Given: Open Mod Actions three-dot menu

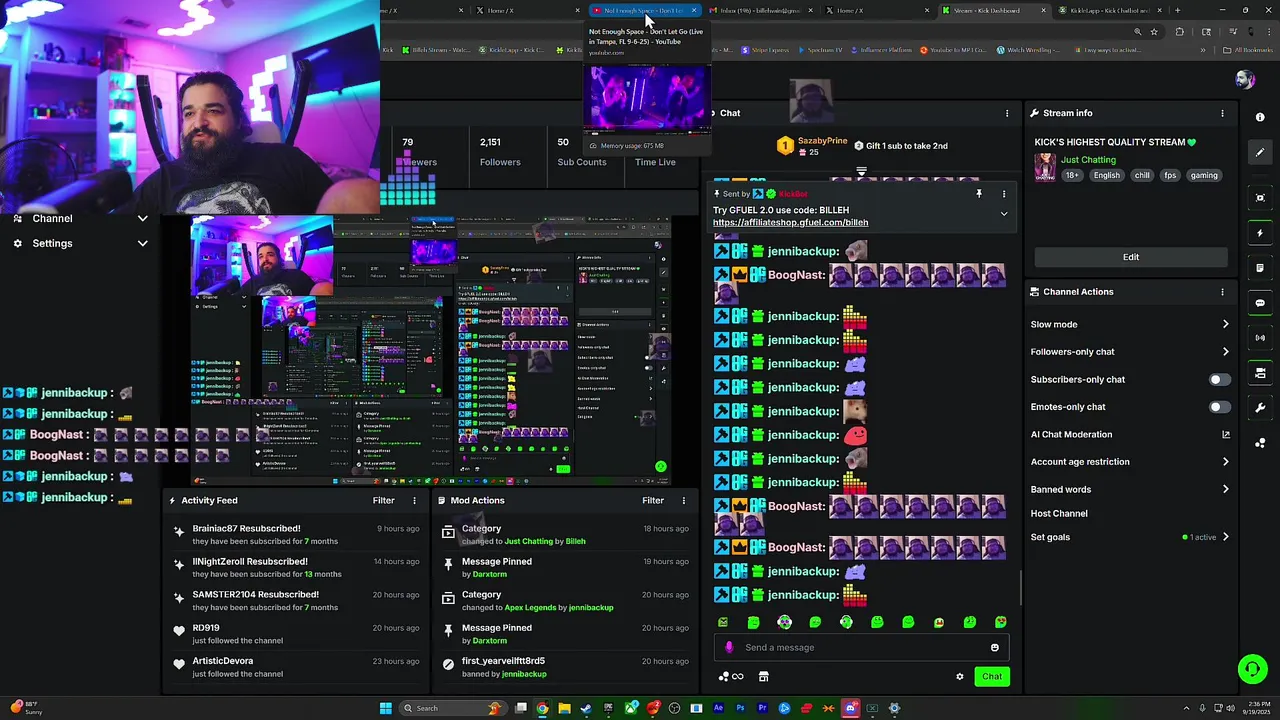Looking at the screenshot, I should click(x=684, y=500).
